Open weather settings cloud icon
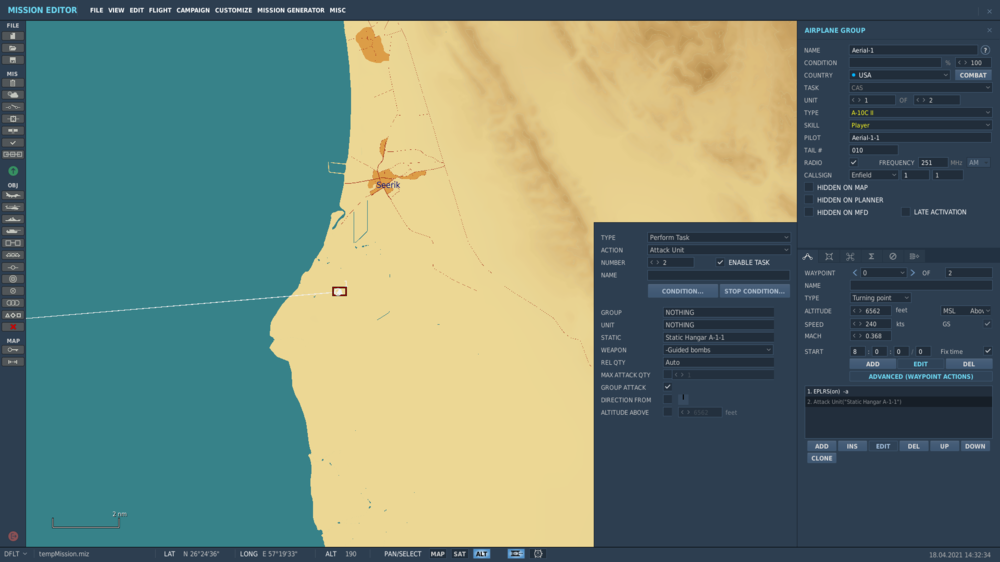This screenshot has width=1000, height=562. pyautogui.click(x=13, y=95)
